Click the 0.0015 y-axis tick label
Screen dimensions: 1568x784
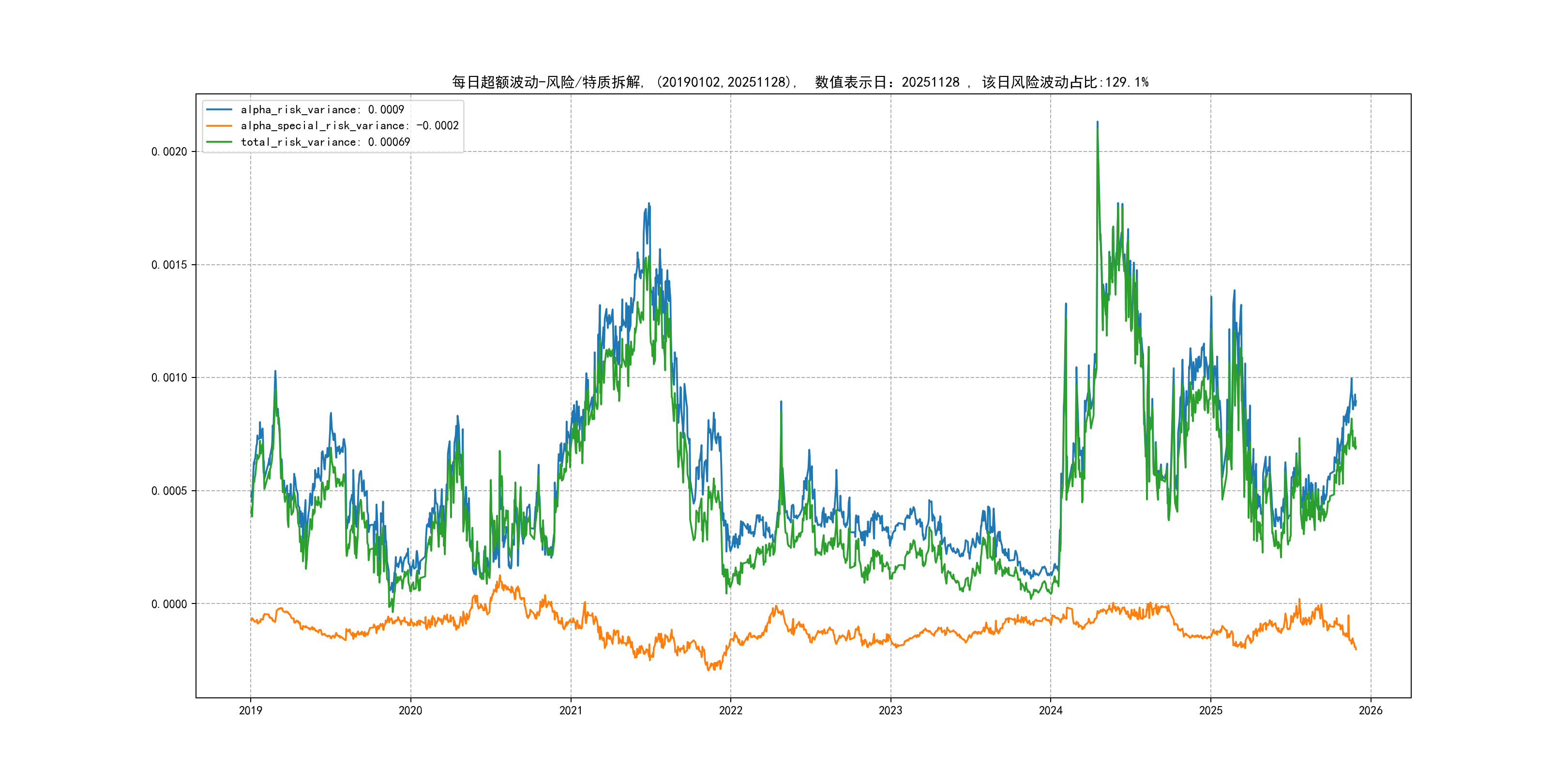169,265
